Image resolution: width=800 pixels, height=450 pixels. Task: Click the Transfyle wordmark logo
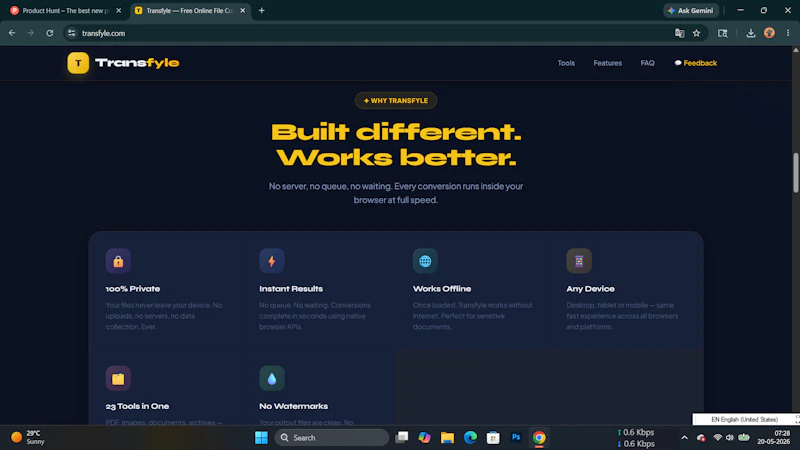click(x=137, y=63)
